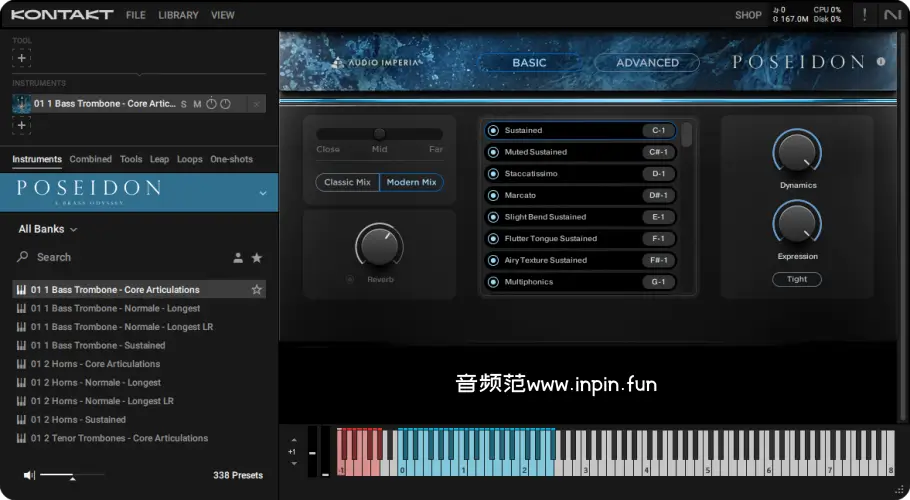Open the Shop link

[x=748, y=15]
